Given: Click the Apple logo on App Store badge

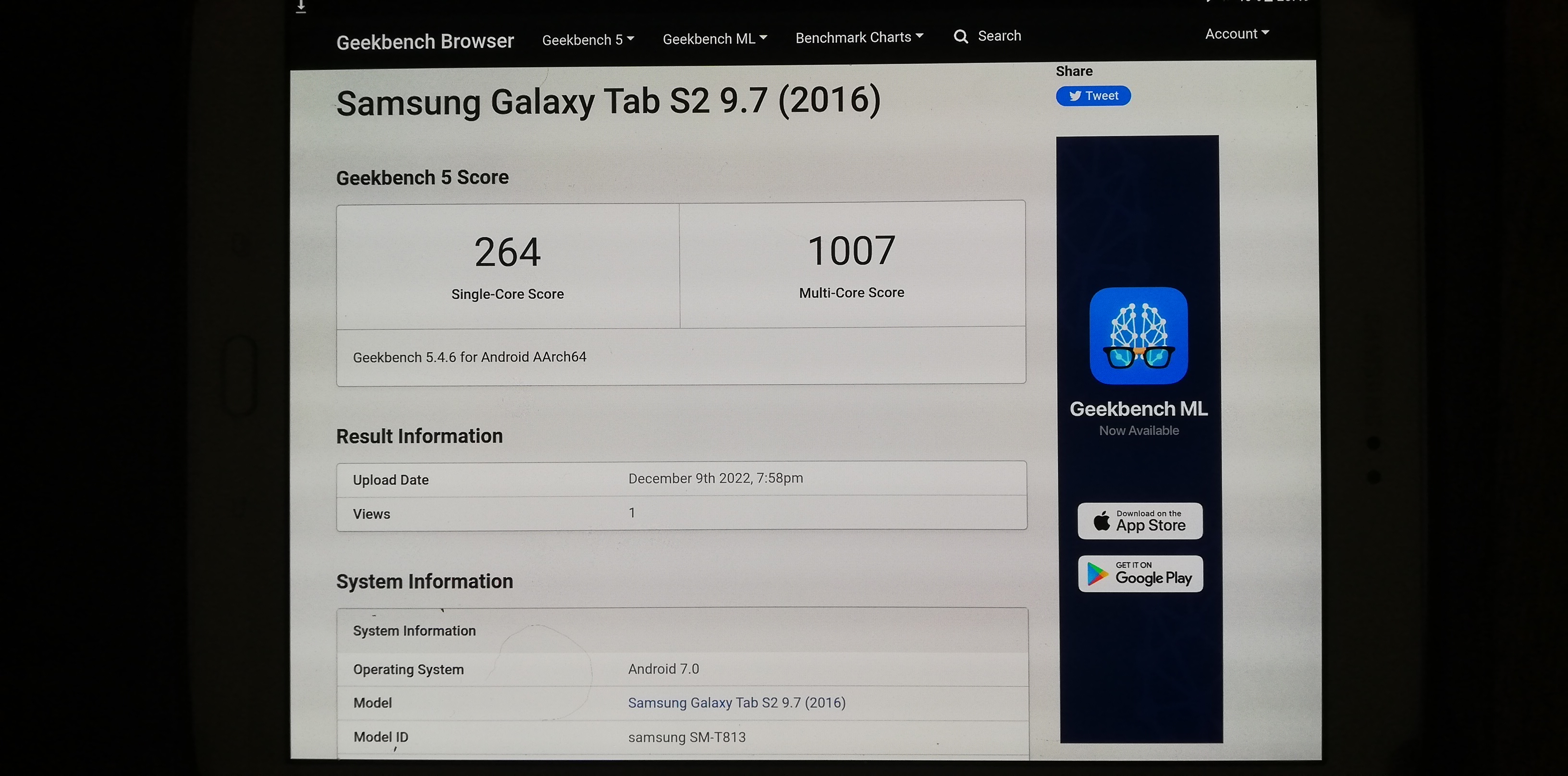Looking at the screenshot, I should point(1101,521).
